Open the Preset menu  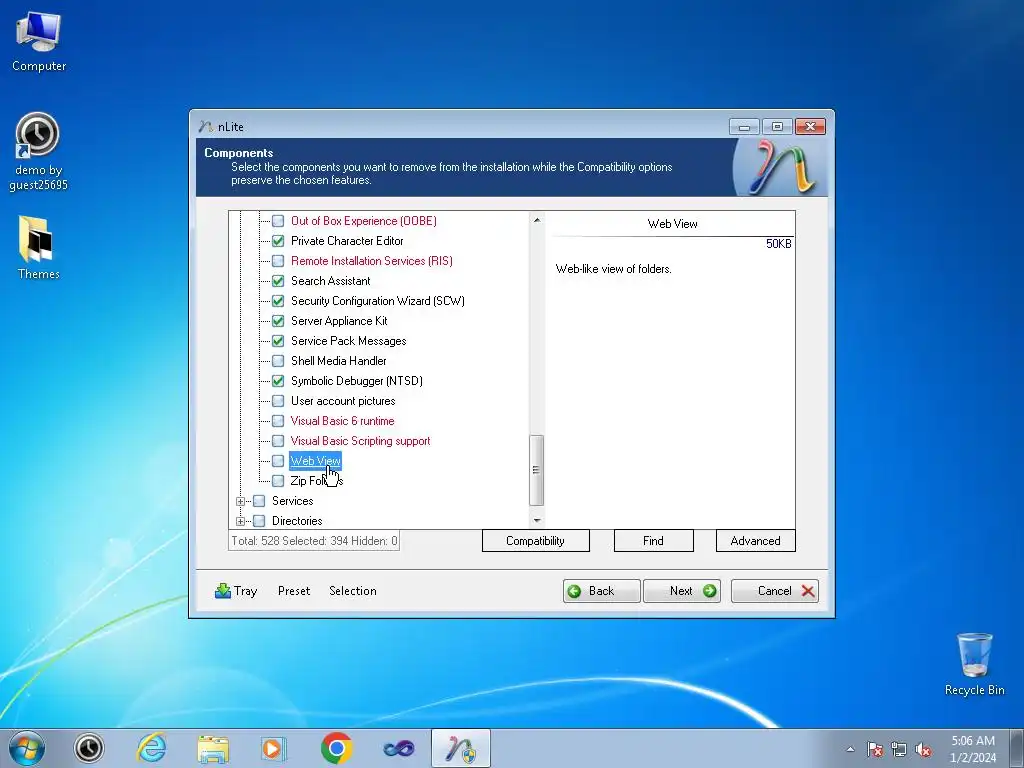pos(294,591)
